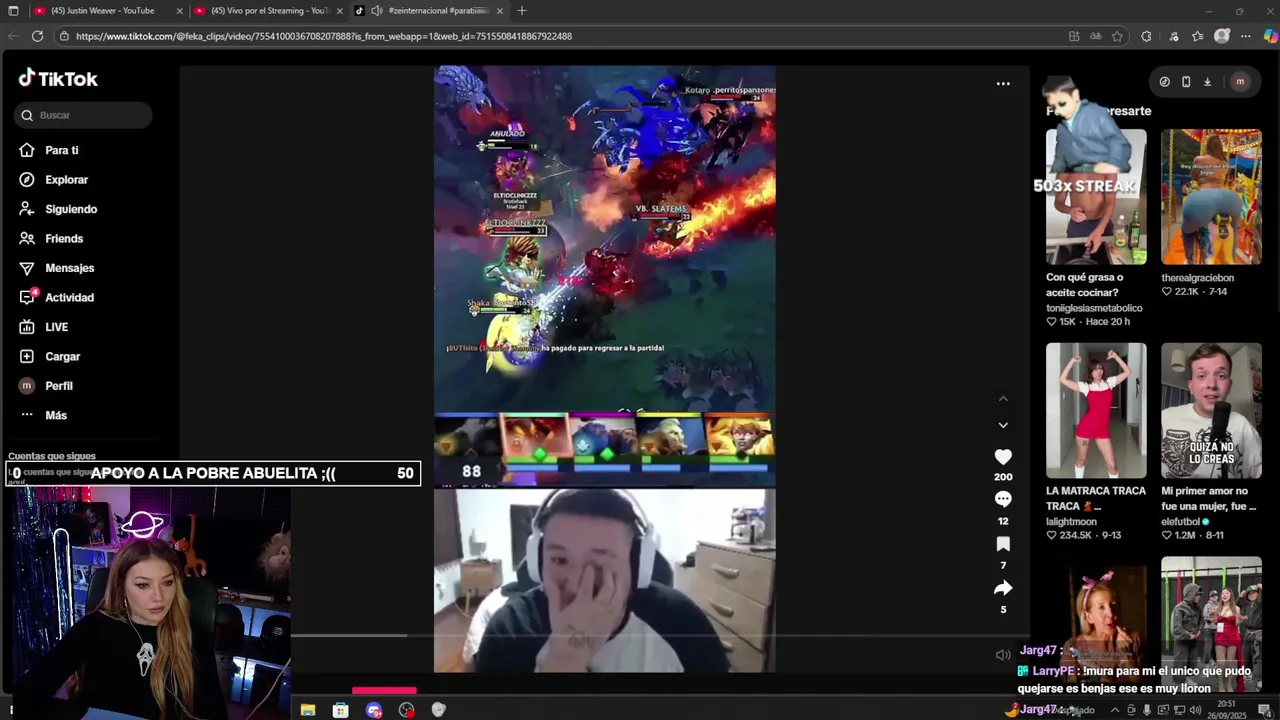Visit therealgraciebon profile link
The image size is (1280, 720).
(1197, 278)
